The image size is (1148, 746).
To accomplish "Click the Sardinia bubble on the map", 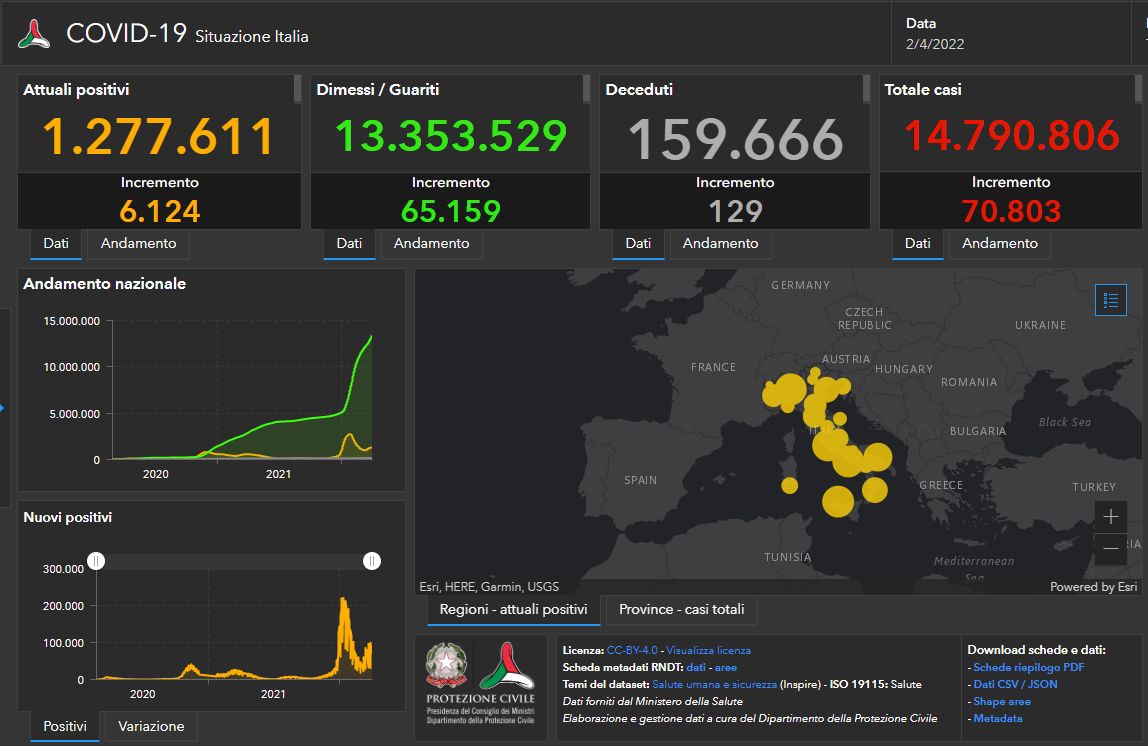I will pos(789,486).
